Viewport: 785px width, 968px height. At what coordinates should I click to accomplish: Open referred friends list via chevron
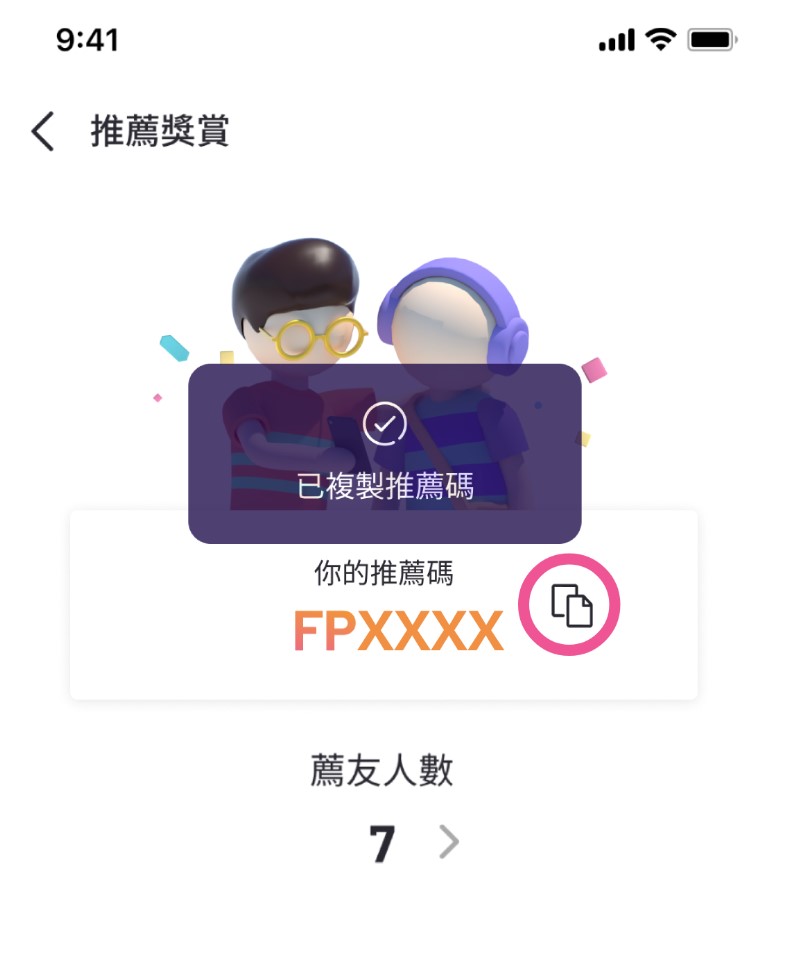point(449,841)
